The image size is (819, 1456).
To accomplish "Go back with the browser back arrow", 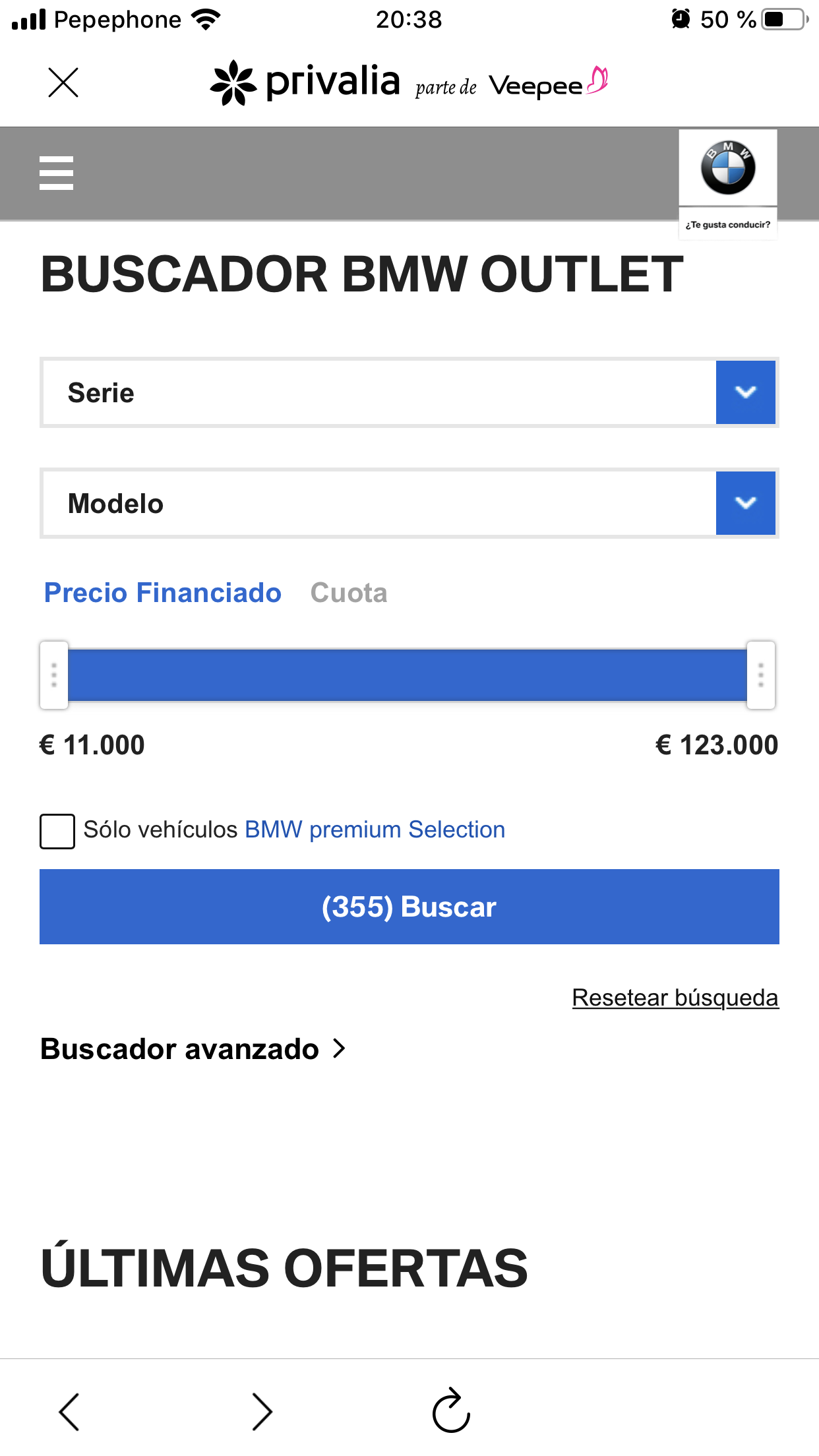I will click(69, 1411).
